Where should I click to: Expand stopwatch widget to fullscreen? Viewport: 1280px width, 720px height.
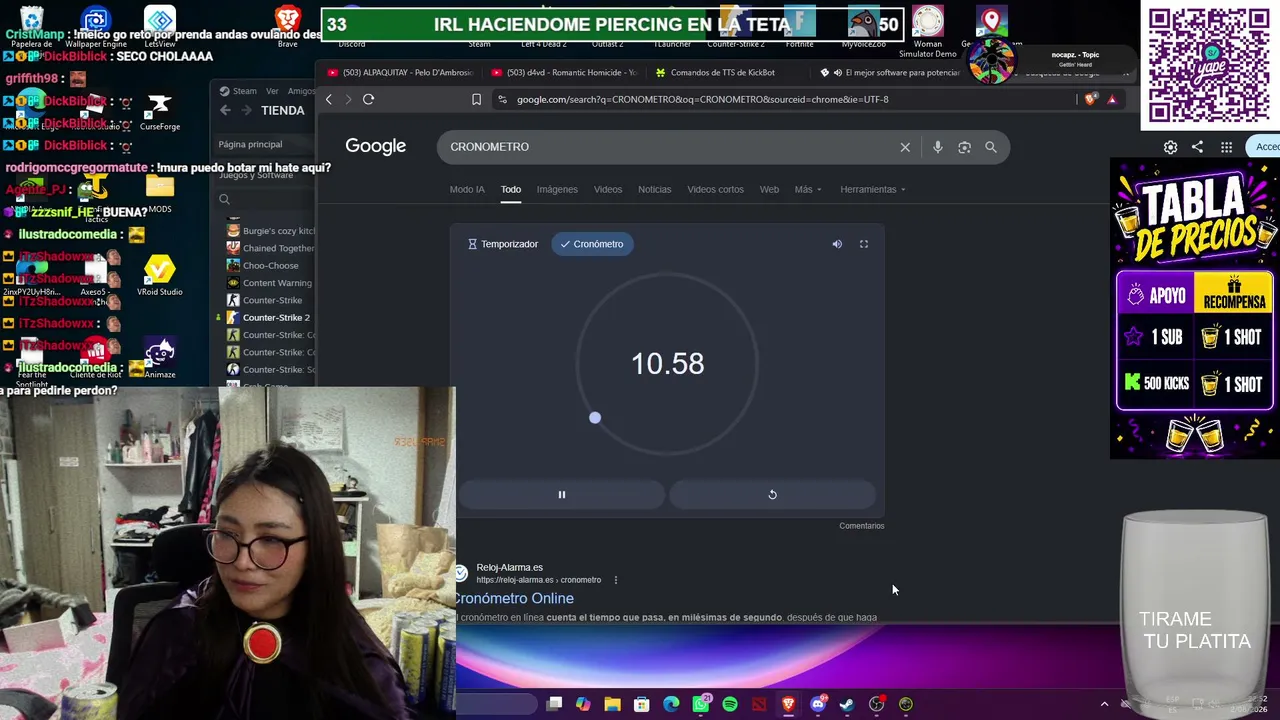(864, 244)
